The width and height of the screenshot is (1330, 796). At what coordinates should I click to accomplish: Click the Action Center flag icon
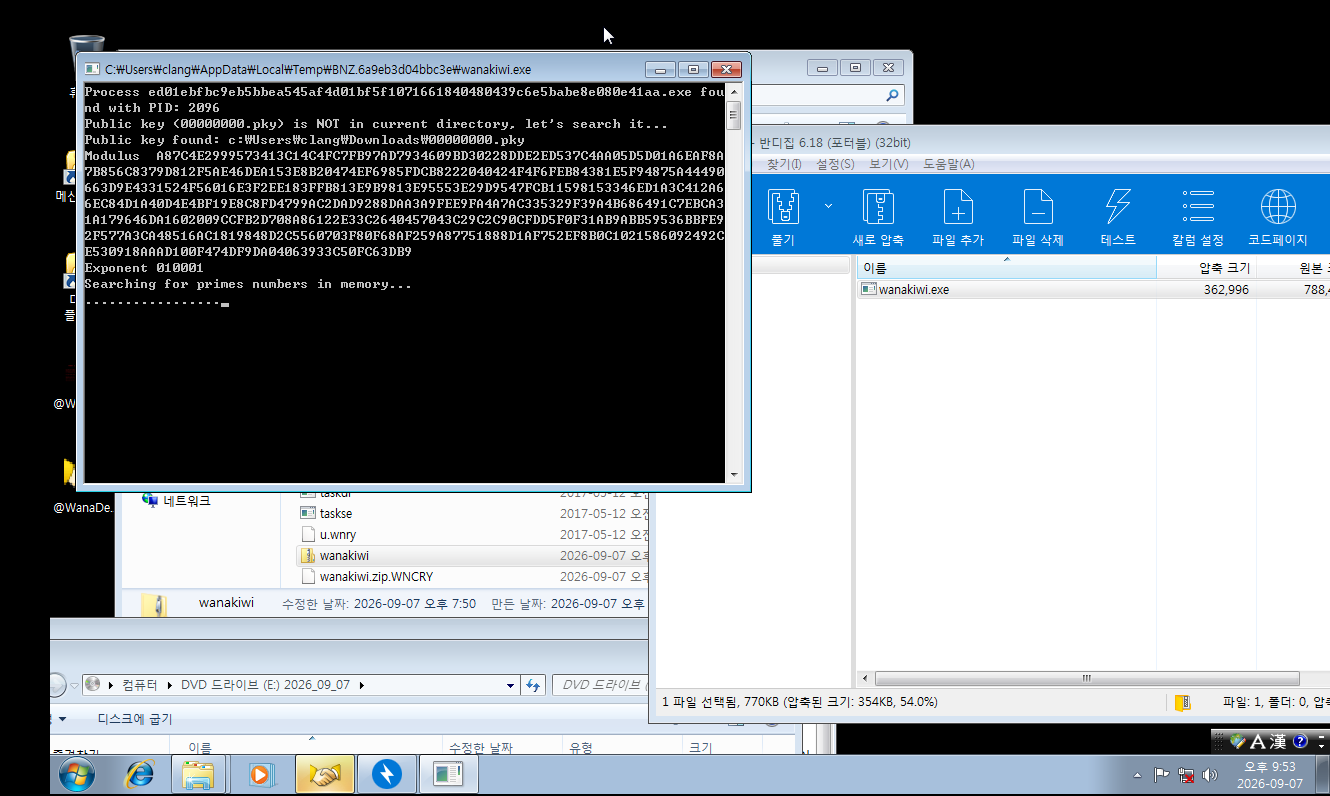pyautogui.click(x=1162, y=775)
